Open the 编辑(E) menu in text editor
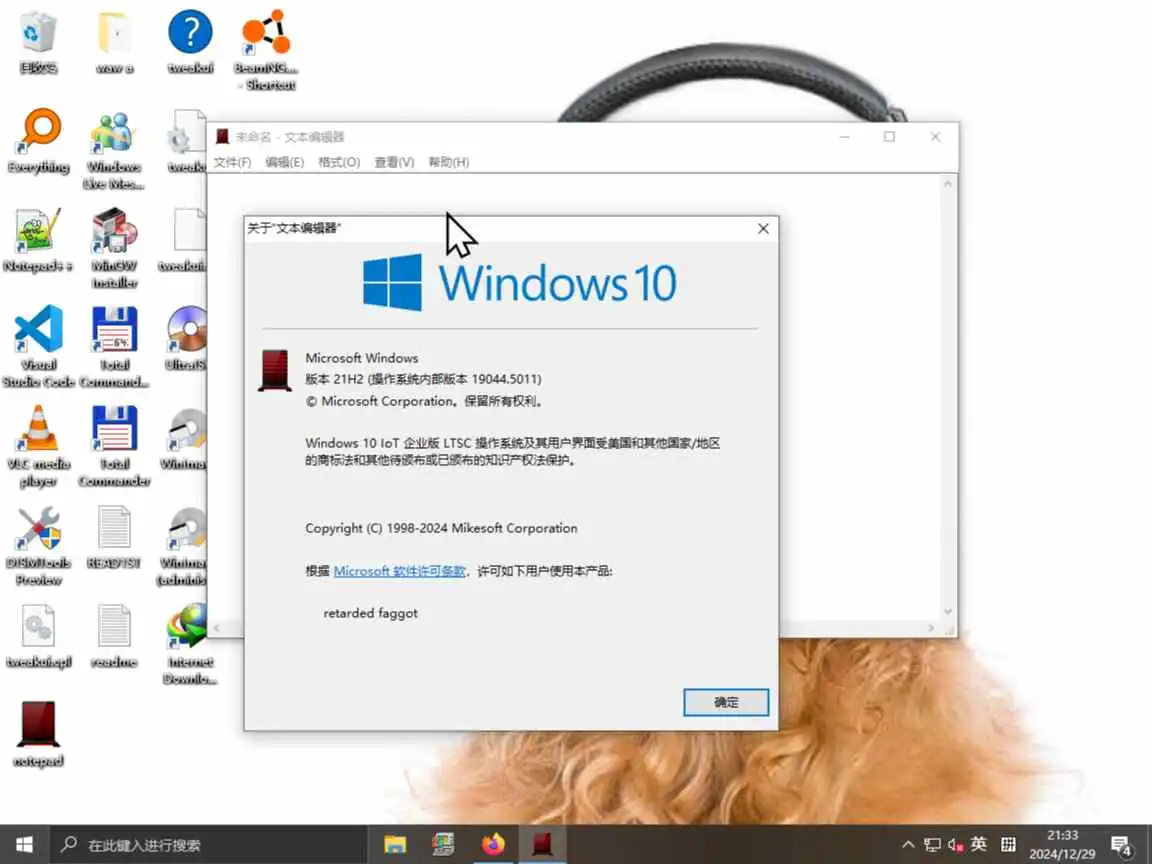 (284, 162)
